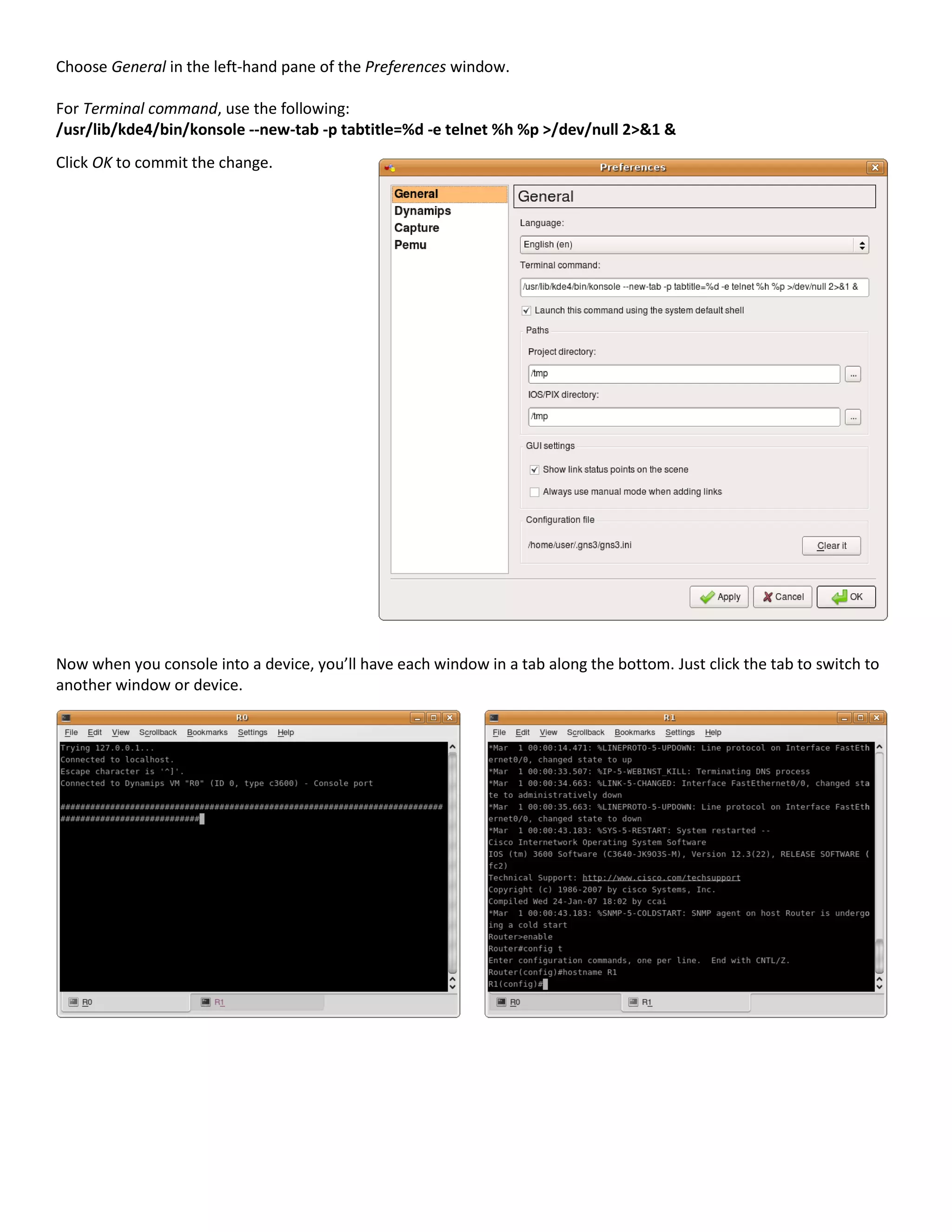This screenshot has width=952, height=1232.
Task: Close the Preferences dialog with X
Action: (x=875, y=167)
